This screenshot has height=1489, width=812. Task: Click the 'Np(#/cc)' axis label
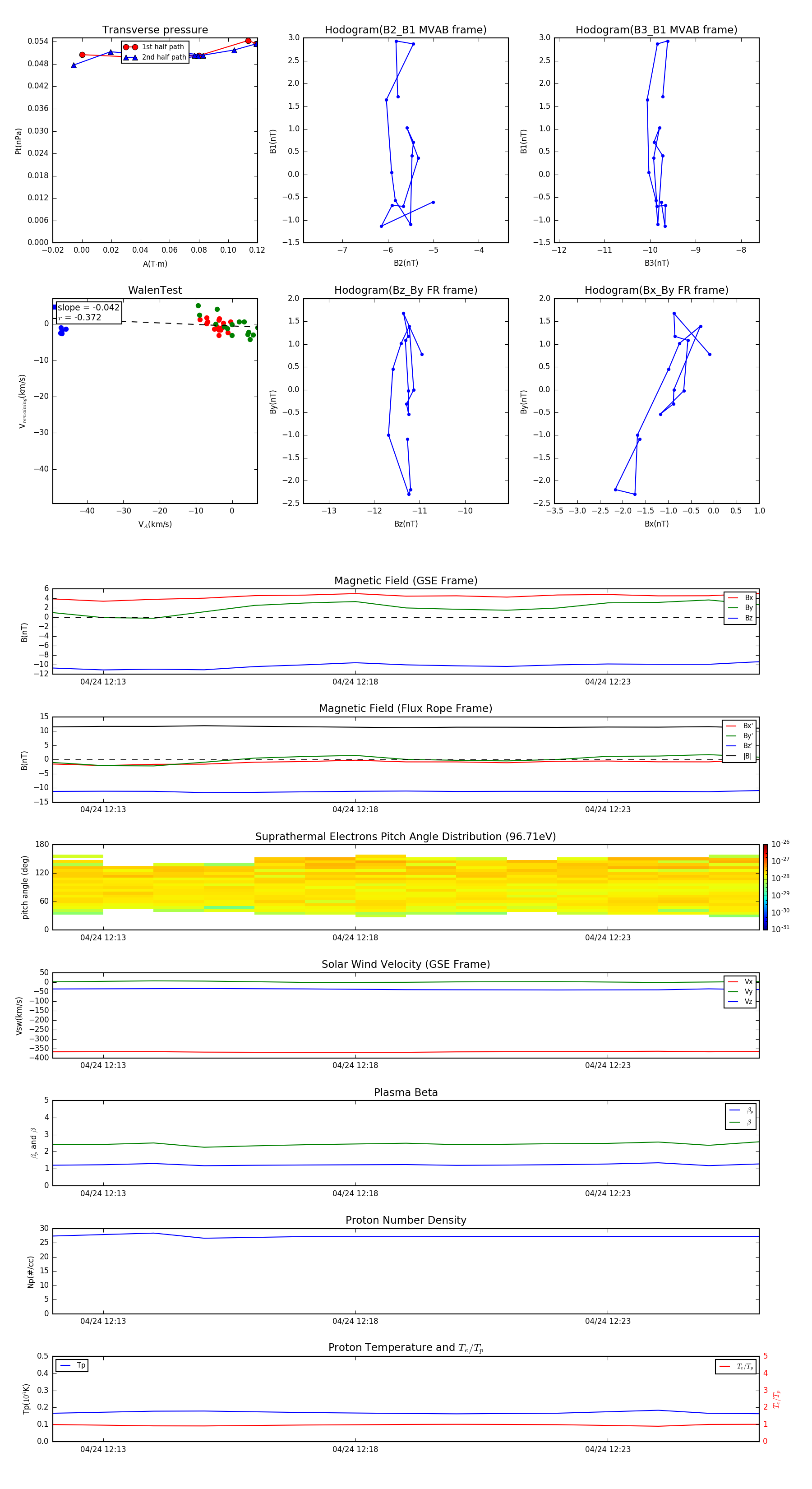(31, 1272)
